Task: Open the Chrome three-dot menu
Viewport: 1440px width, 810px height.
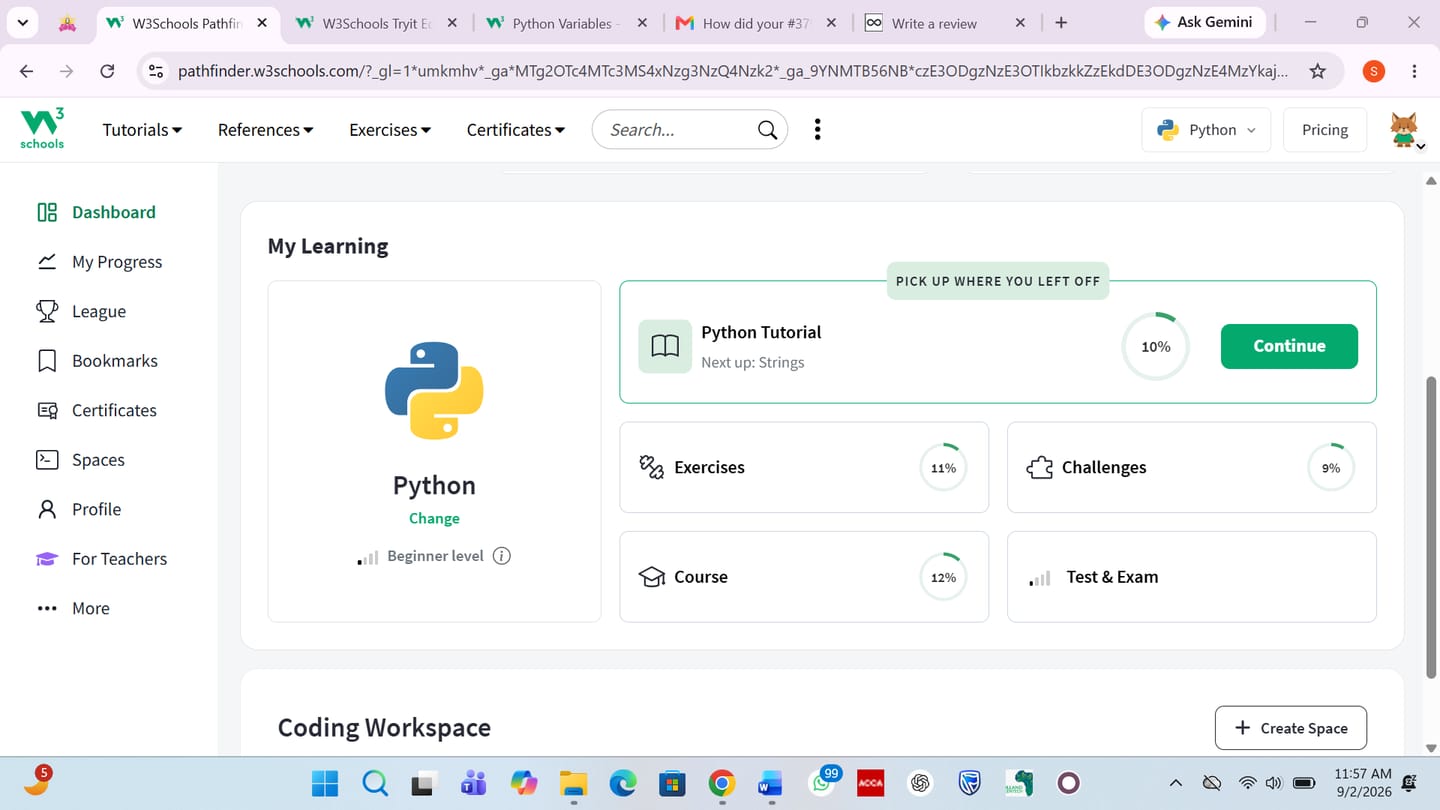Action: tap(1414, 71)
